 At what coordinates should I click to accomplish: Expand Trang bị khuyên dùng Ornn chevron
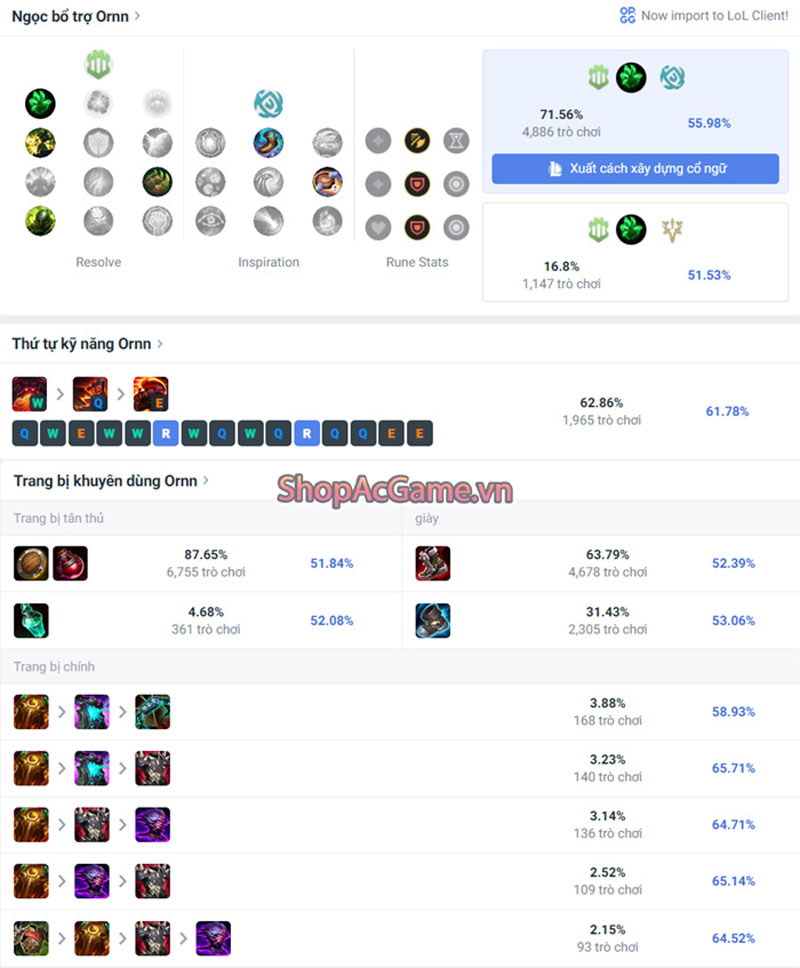coord(206,480)
